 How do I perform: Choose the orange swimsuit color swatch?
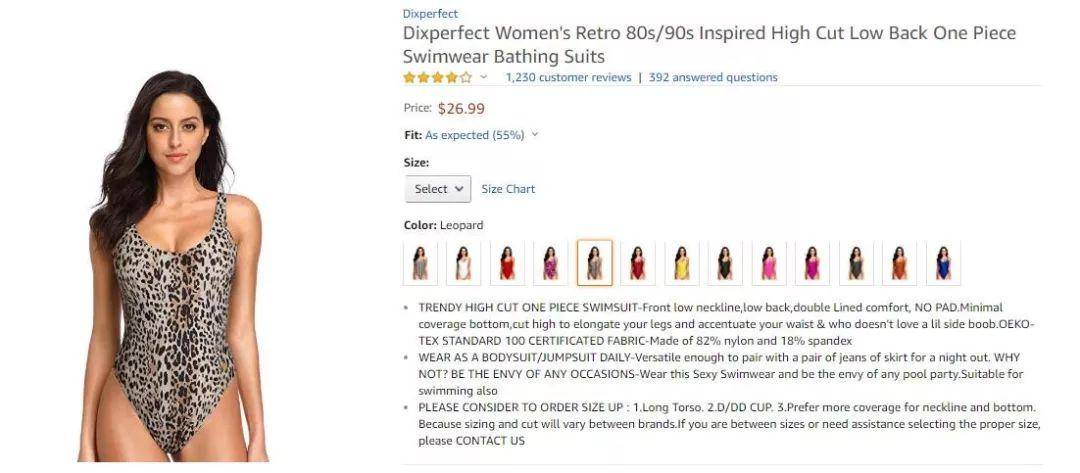(x=899, y=263)
